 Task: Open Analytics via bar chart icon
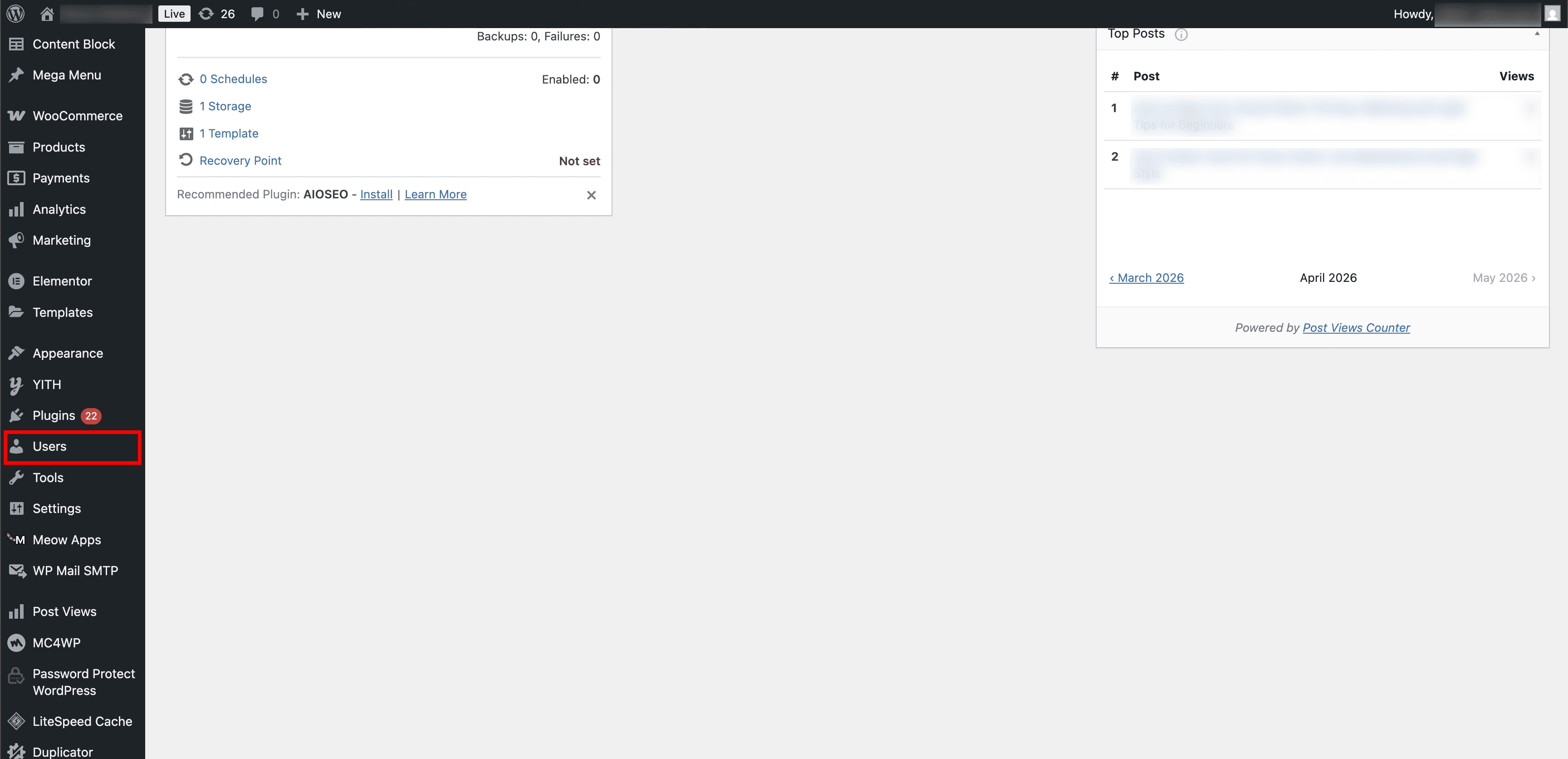tap(16, 209)
